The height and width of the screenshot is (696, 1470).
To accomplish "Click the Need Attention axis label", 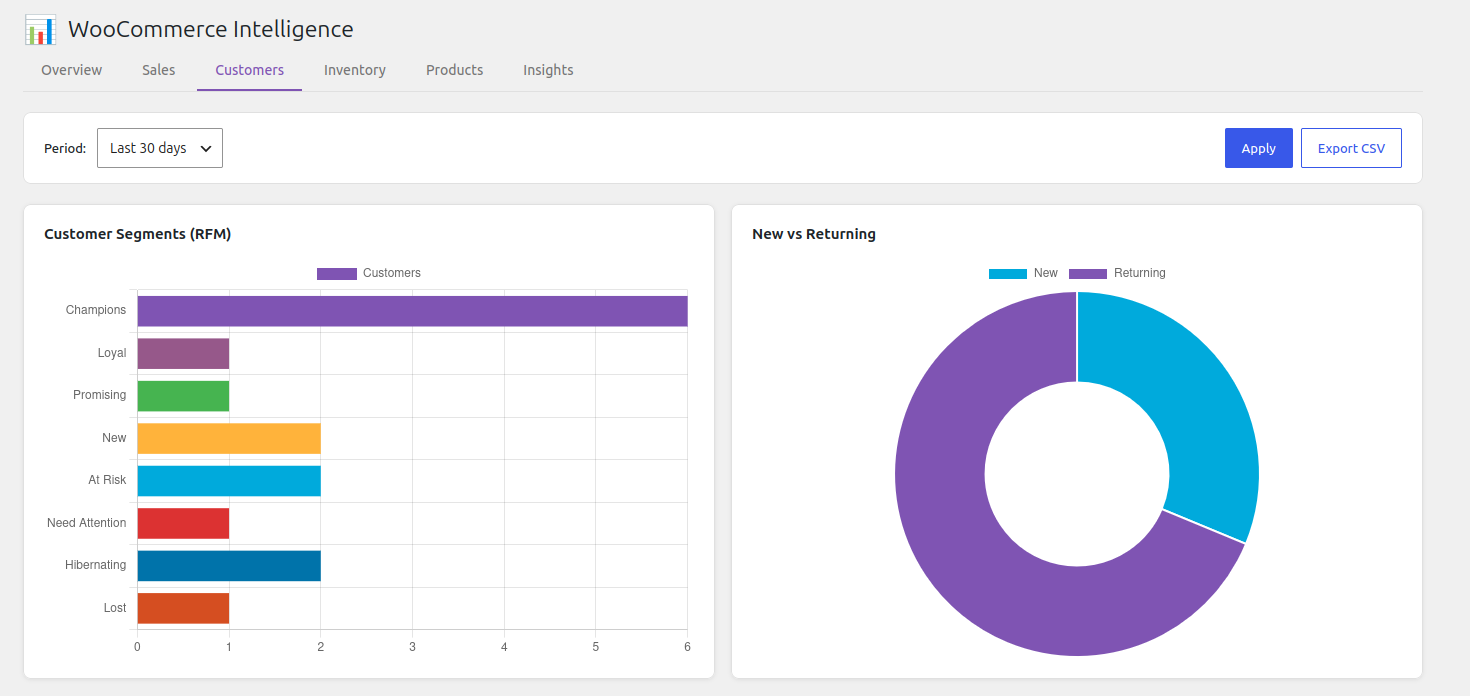I will (x=87, y=523).
